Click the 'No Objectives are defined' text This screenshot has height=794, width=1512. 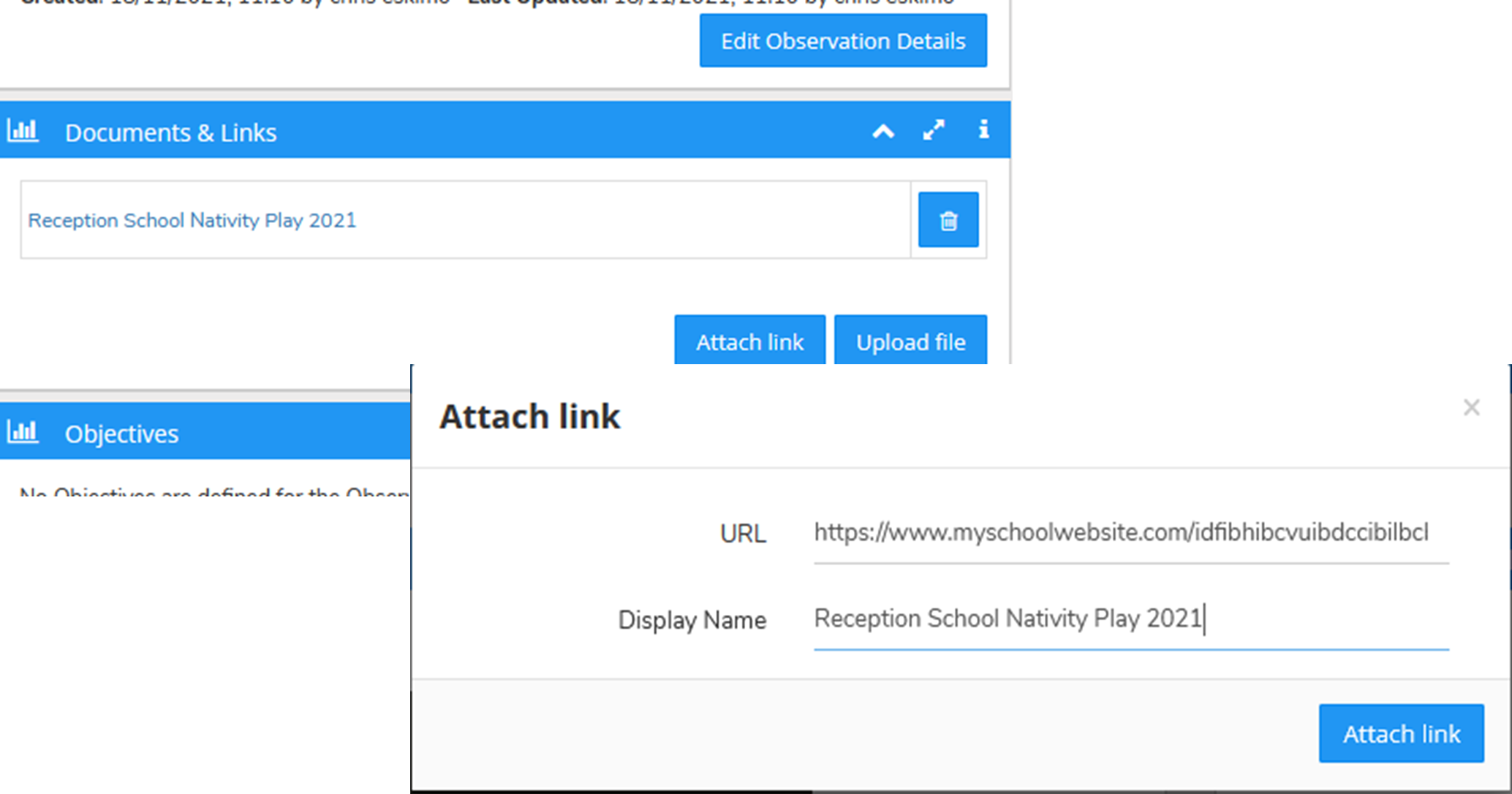tap(213, 491)
